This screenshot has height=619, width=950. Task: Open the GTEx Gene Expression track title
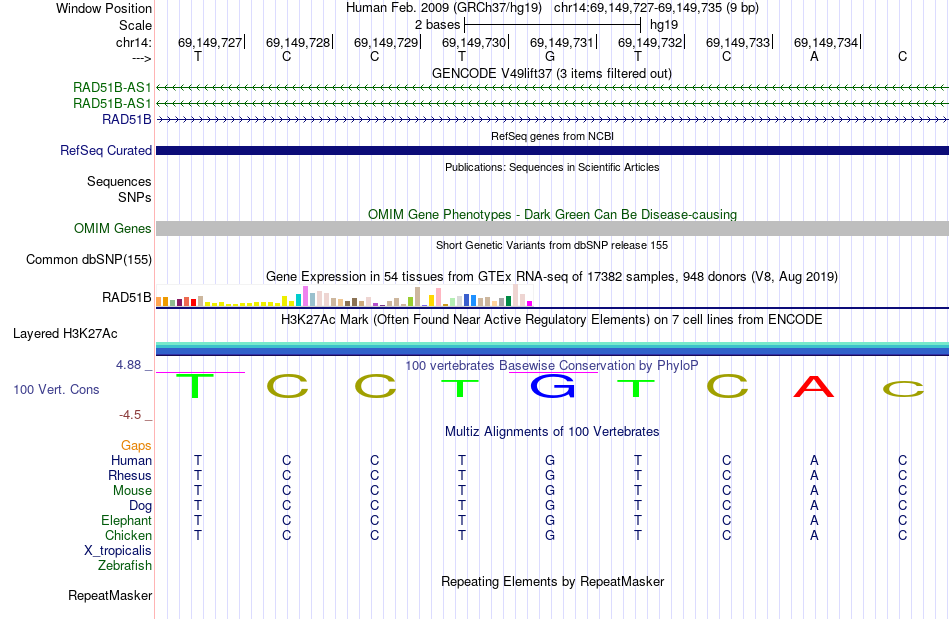[x=552, y=277]
